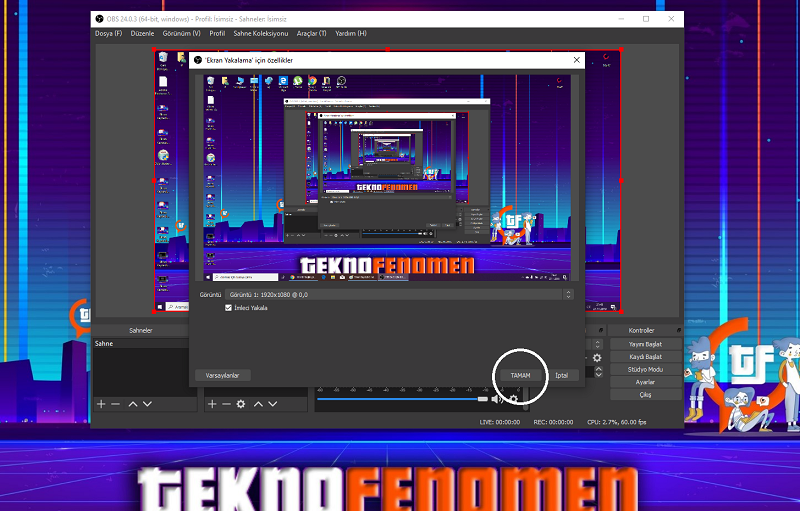Move the scene down with the arrow icon
Image resolution: width=800 pixels, height=511 pixels.
pos(147,404)
